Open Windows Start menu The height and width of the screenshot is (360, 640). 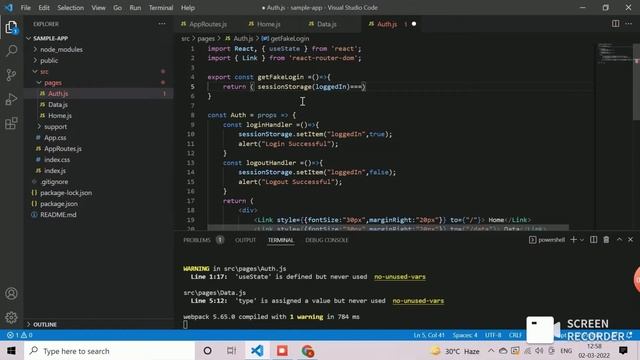point(11,351)
